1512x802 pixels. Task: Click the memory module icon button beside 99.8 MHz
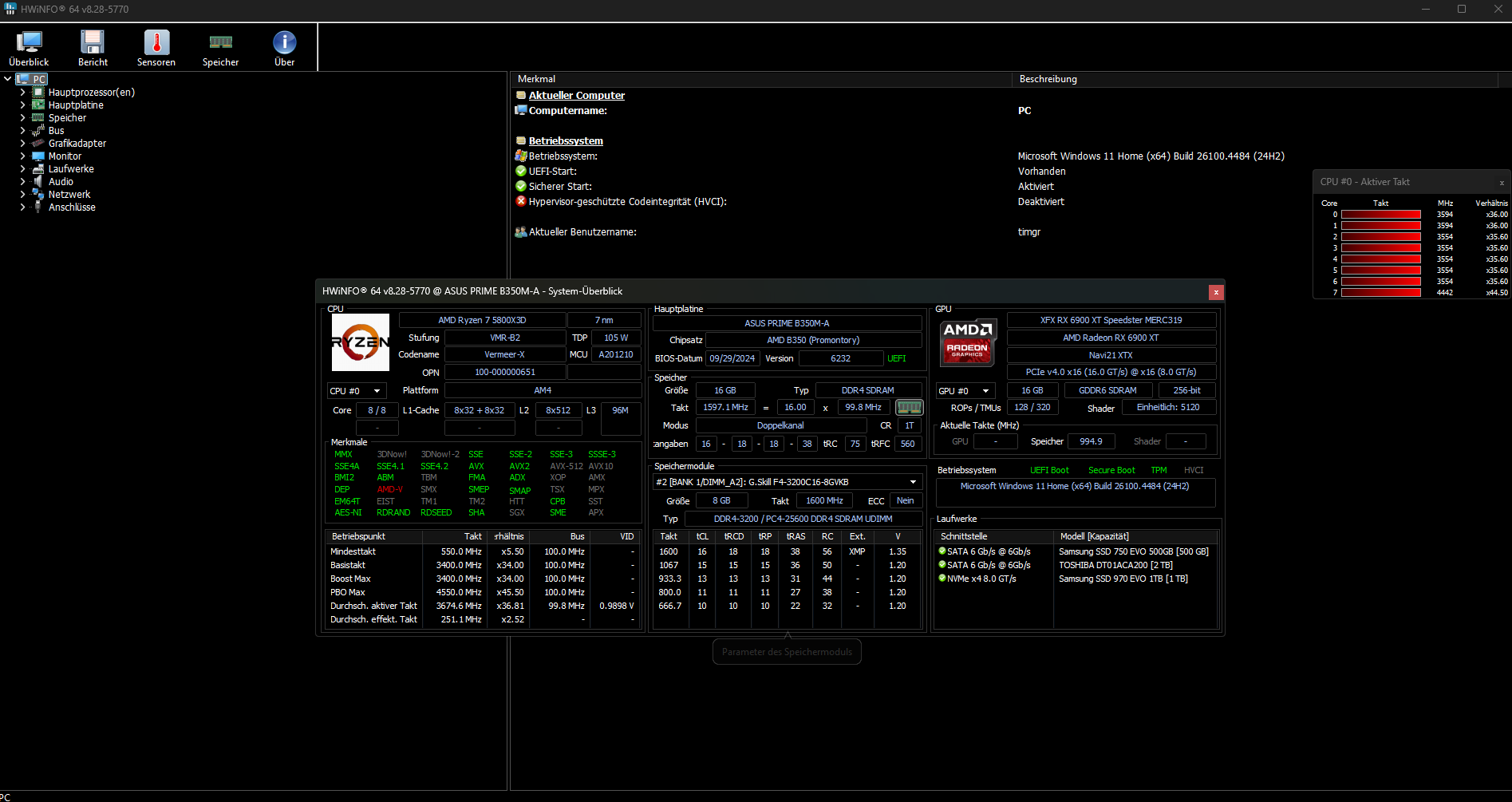click(x=909, y=408)
